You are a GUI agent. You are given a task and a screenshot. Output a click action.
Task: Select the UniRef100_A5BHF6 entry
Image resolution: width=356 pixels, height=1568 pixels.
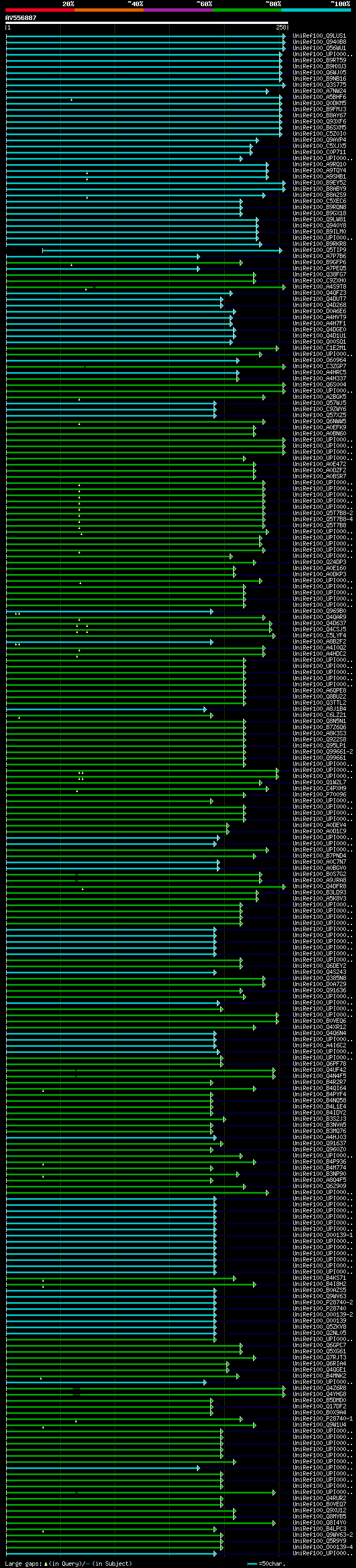tap(319, 97)
